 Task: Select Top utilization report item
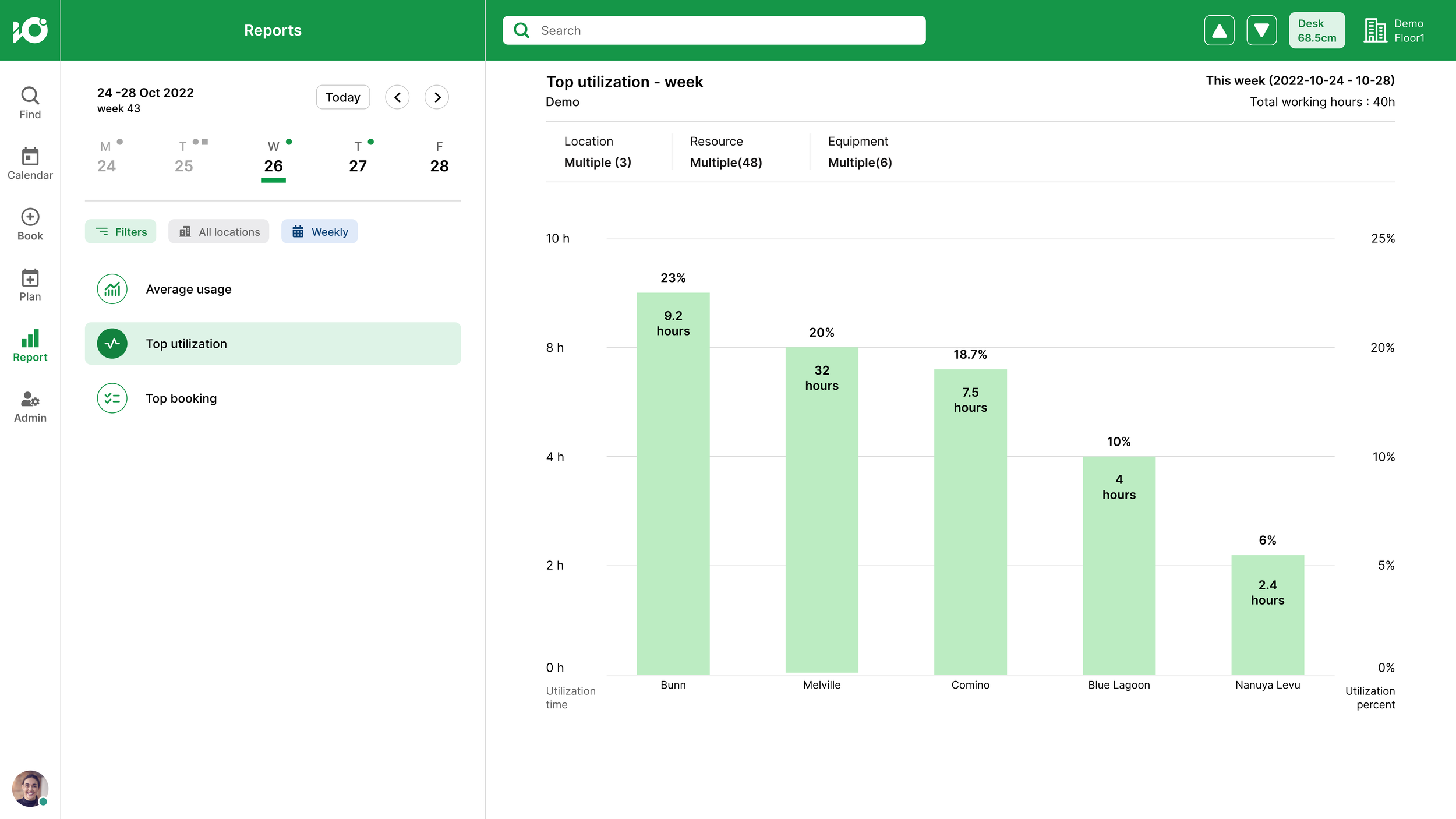[273, 344]
